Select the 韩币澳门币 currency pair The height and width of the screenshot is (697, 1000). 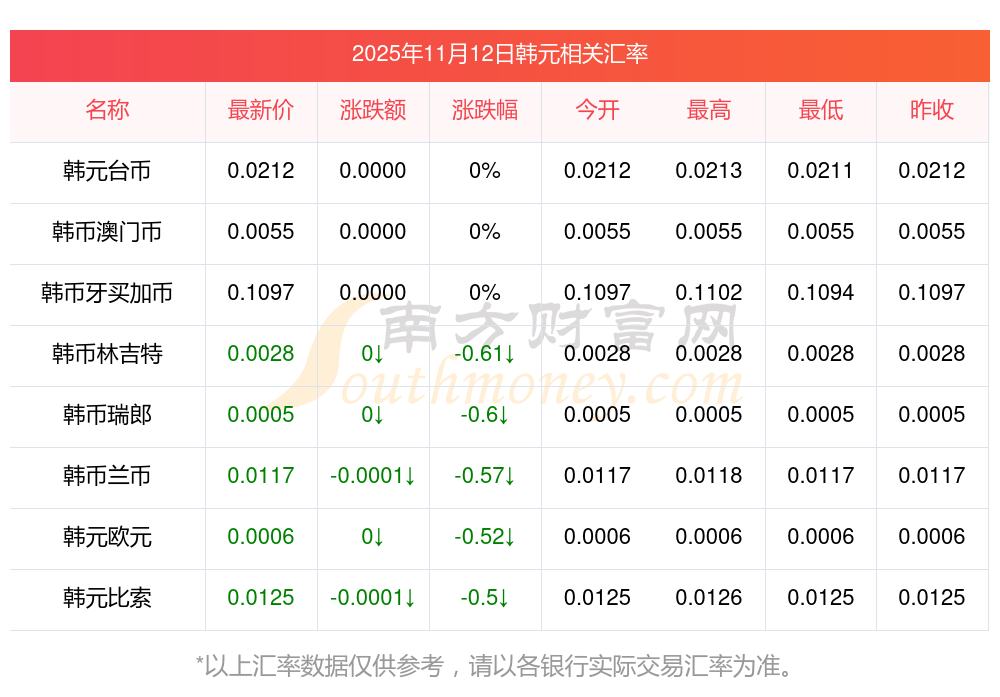pyautogui.click(x=107, y=232)
